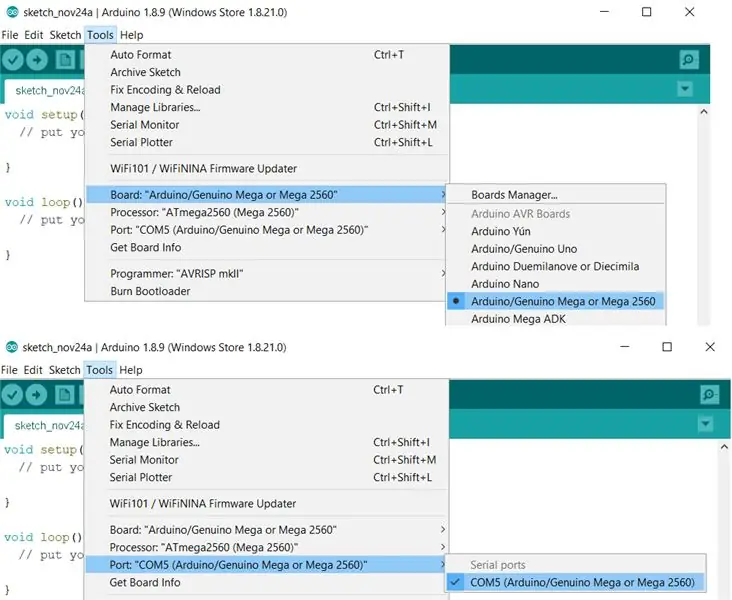Viewport: 732px width, 600px height.
Task: Open Sketch menu in top window
Action: pos(65,35)
